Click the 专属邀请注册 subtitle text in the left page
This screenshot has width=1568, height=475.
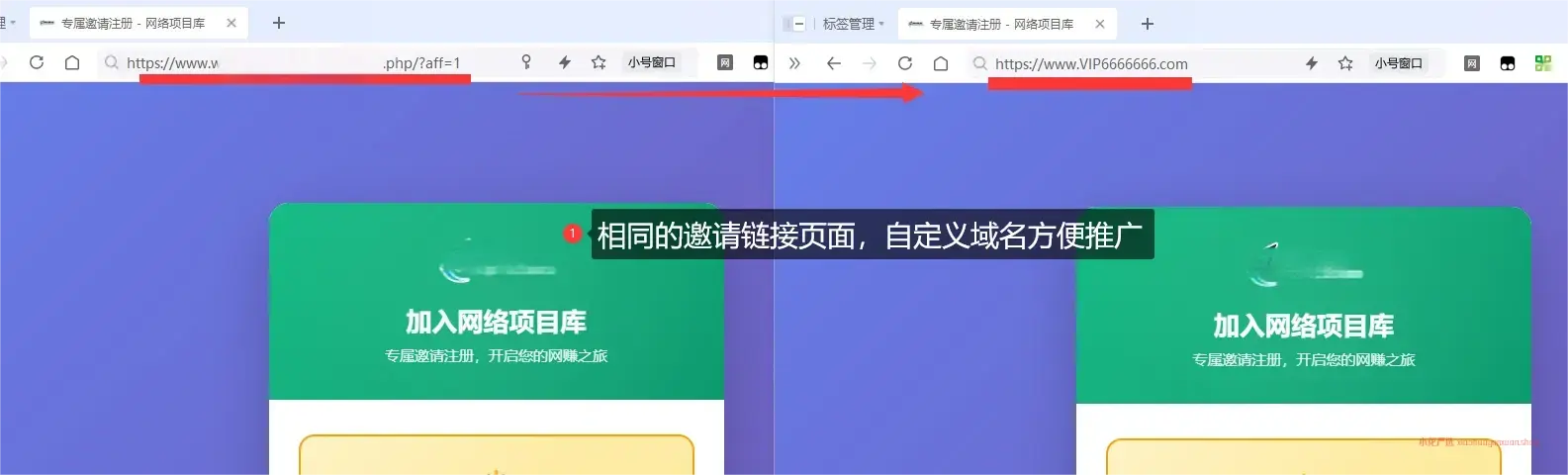(x=496, y=355)
